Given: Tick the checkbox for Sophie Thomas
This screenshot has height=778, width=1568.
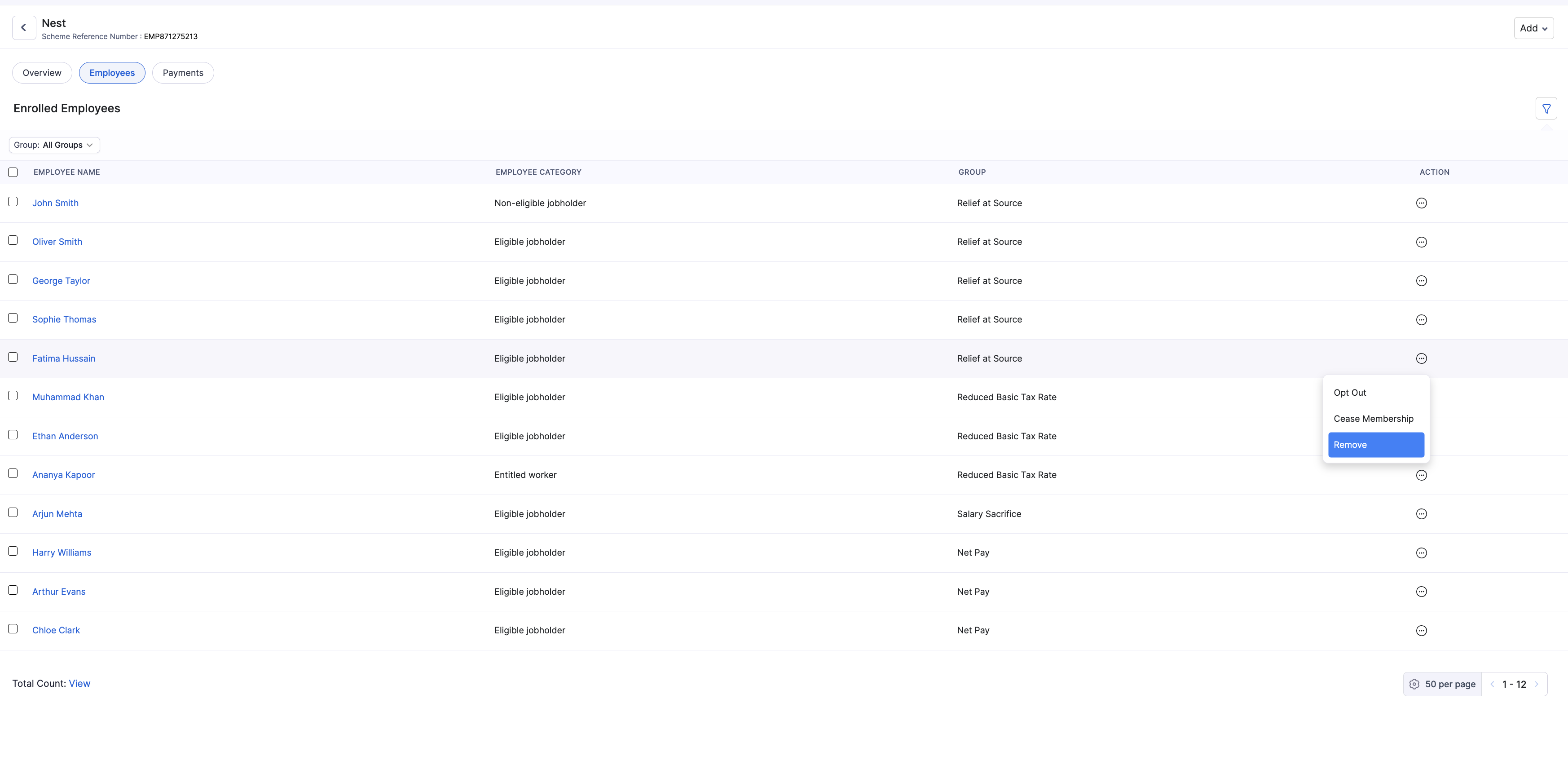Looking at the screenshot, I should (13, 318).
